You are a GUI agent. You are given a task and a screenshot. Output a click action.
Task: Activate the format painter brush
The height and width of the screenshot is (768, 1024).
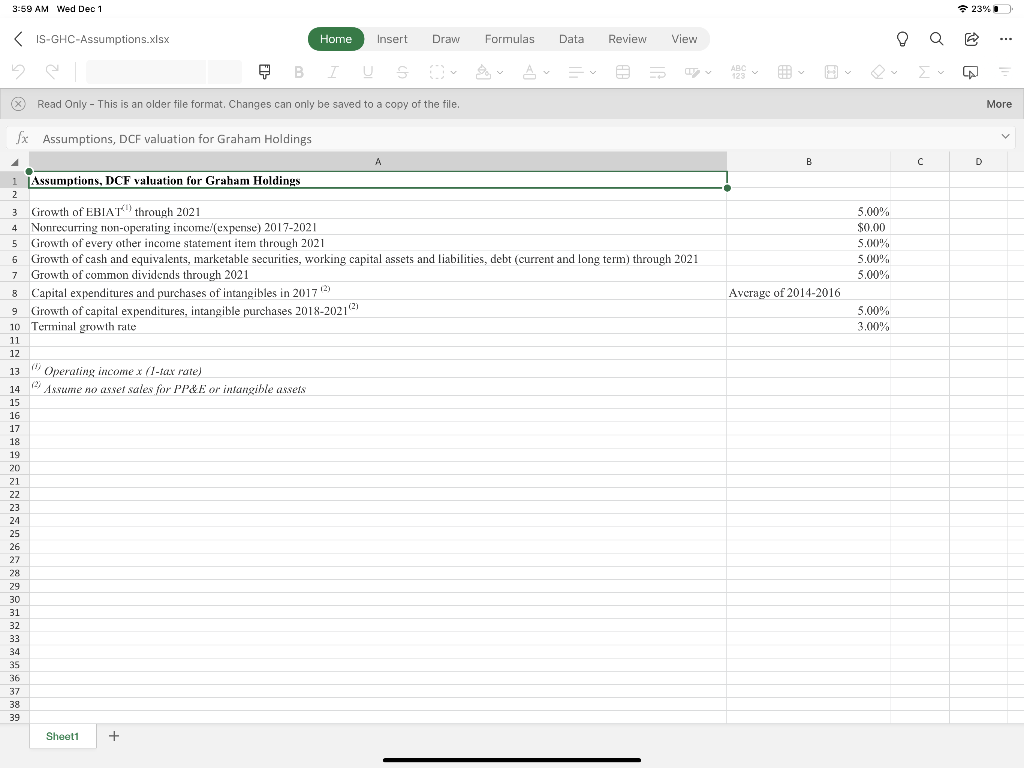pyautogui.click(x=264, y=72)
